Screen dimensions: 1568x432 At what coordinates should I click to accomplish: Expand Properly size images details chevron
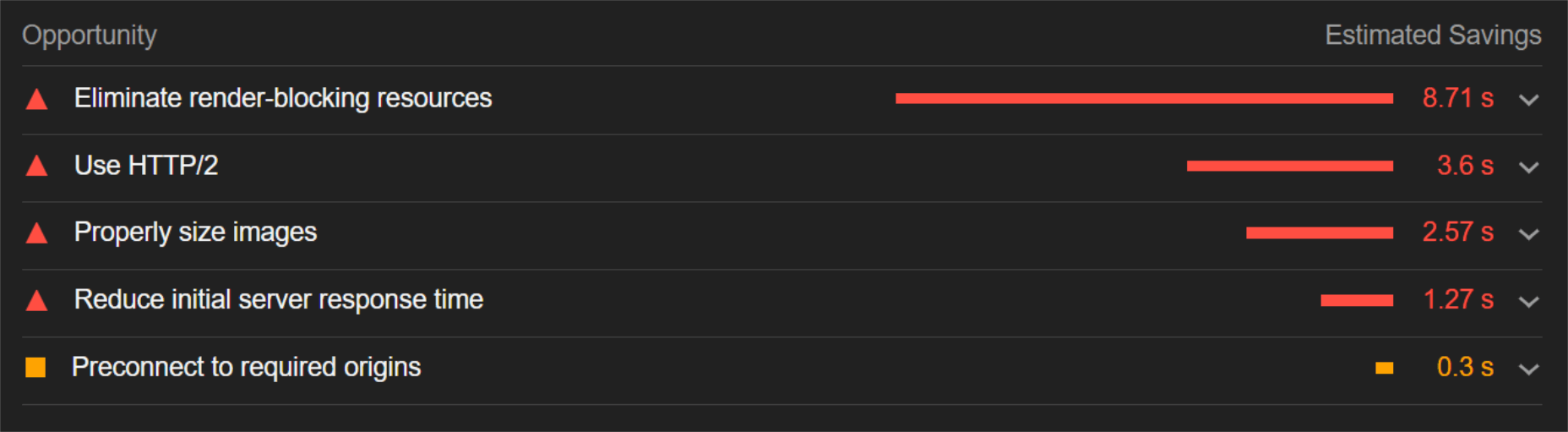[1528, 234]
